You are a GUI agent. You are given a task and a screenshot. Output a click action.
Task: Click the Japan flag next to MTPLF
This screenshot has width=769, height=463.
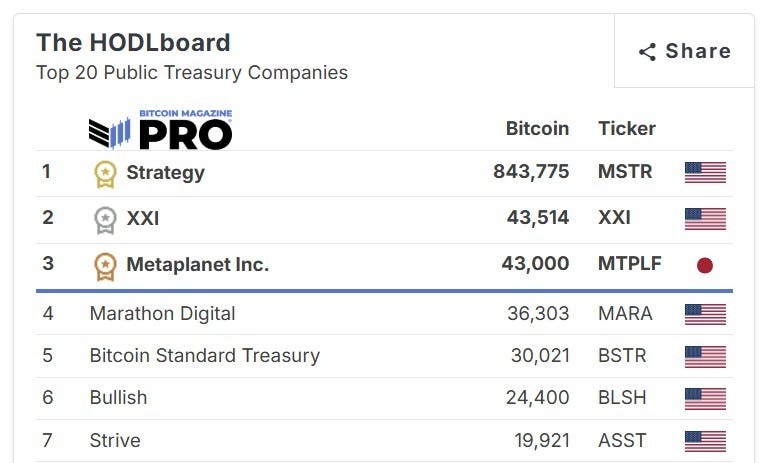pyautogui.click(x=705, y=265)
